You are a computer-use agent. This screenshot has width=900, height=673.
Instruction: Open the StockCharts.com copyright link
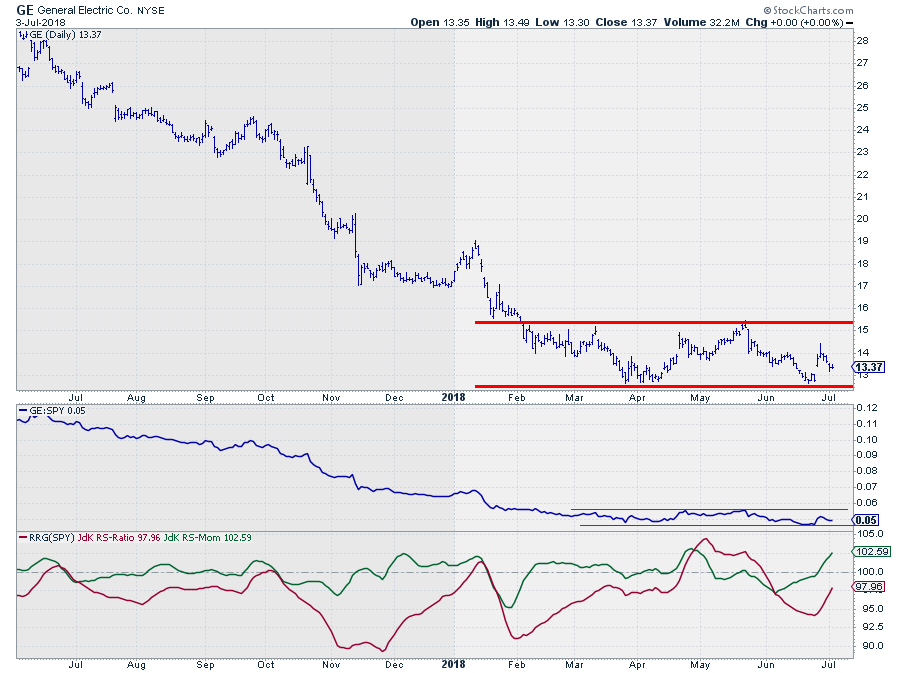pyautogui.click(x=808, y=10)
